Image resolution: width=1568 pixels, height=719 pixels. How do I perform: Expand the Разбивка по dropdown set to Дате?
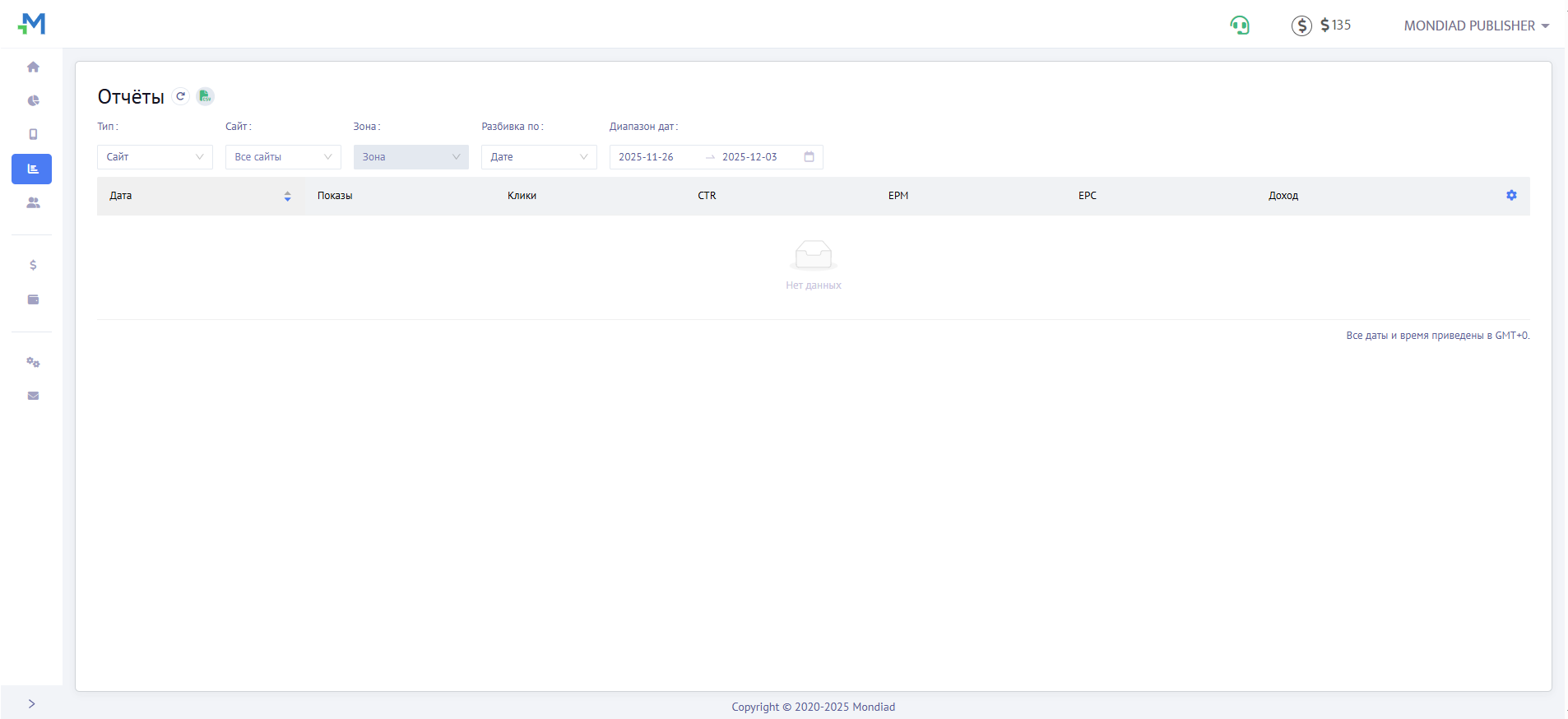539,157
